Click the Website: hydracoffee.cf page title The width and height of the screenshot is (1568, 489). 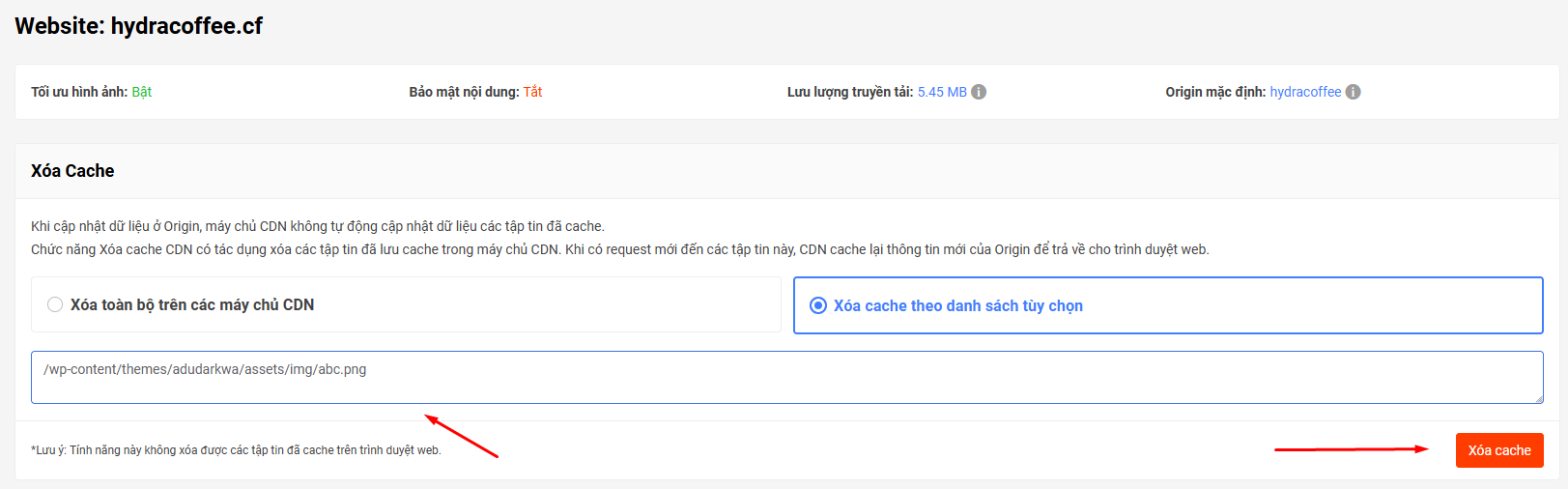click(138, 26)
